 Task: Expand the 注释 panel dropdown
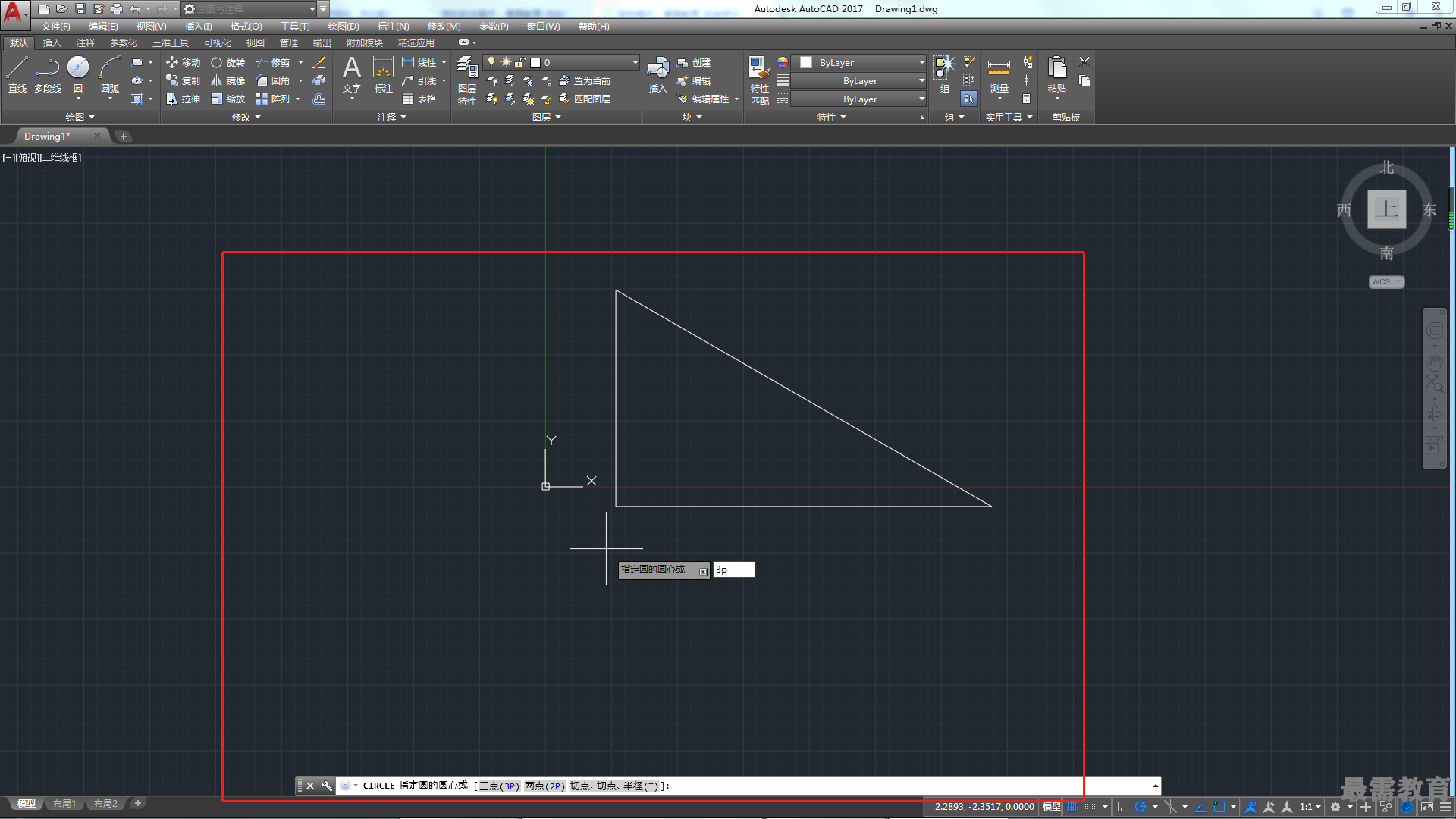tap(391, 117)
